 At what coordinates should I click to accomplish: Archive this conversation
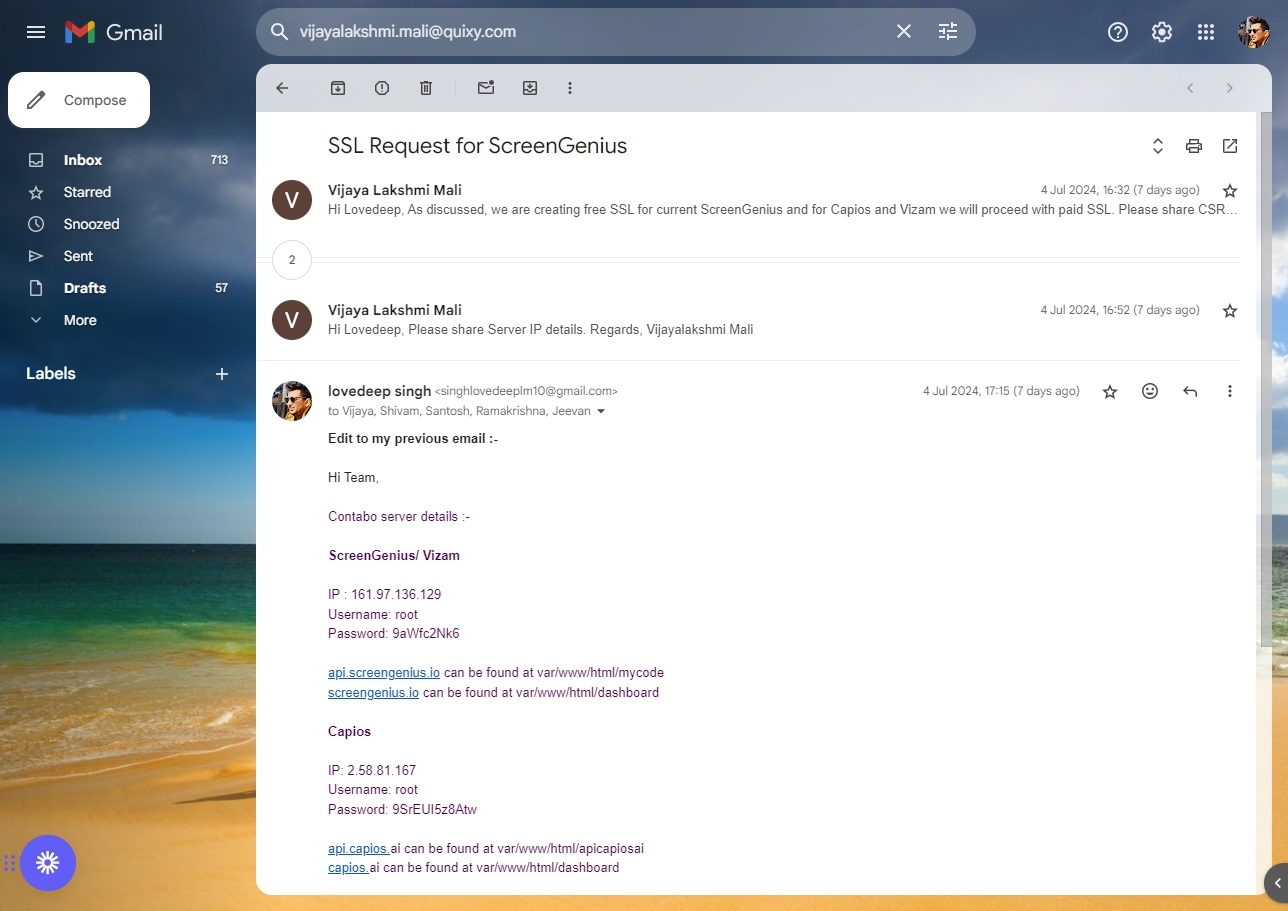click(x=338, y=88)
